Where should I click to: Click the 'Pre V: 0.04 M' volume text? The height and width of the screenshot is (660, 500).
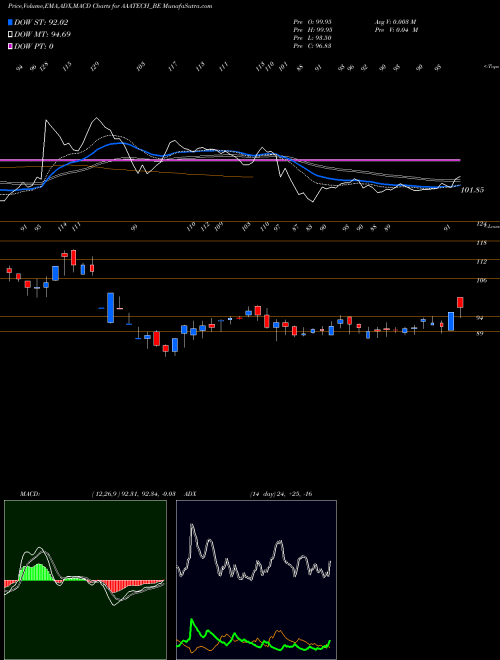click(x=397, y=30)
